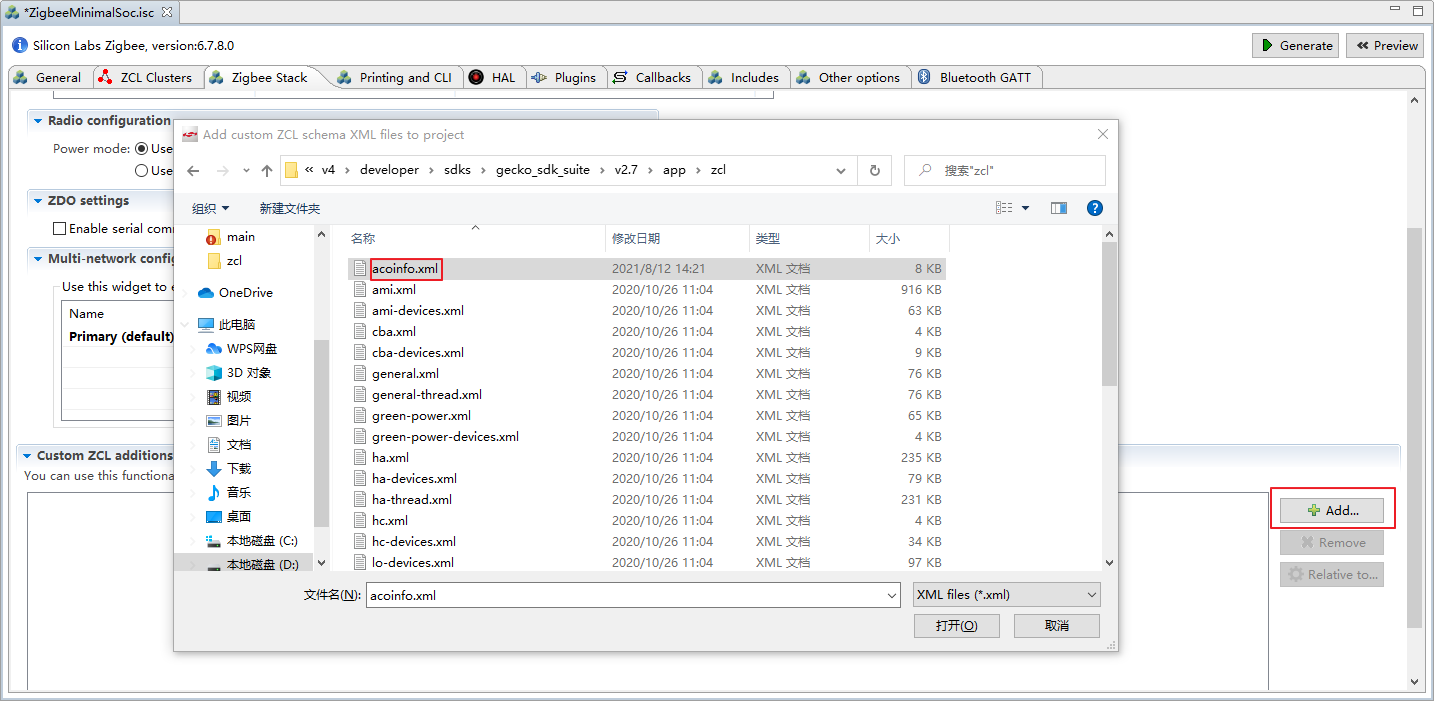Click the help question mark icon
The image size is (1434, 701).
click(1094, 208)
